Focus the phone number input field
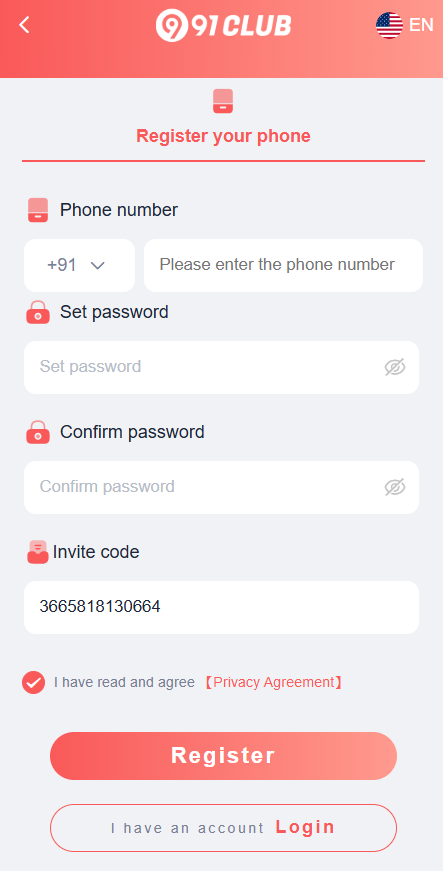443x871 pixels. coord(283,266)
